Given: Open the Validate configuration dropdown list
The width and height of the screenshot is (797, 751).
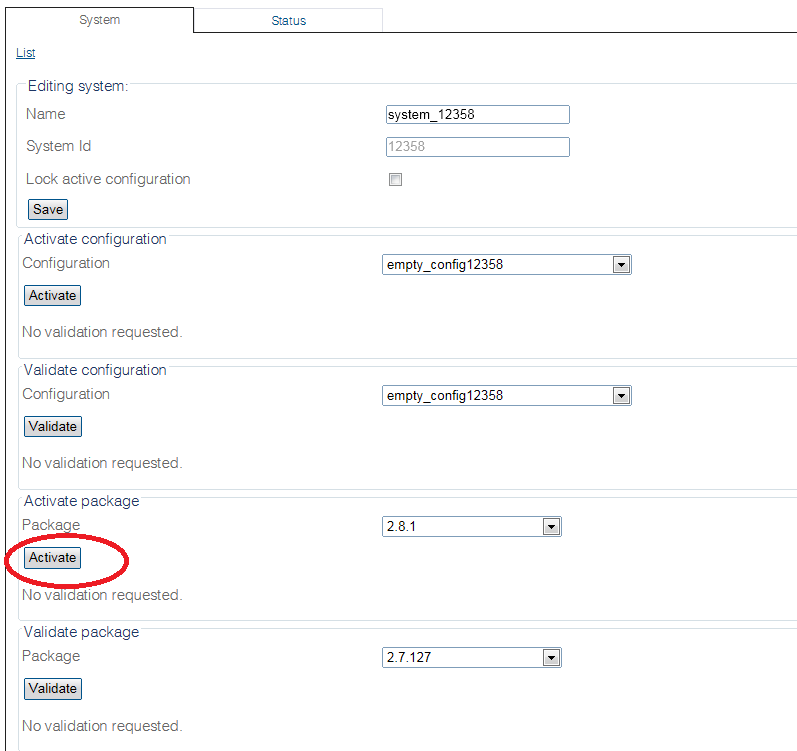Looking at the screenshot, I should pyautogui.click(x=497, y=396).
